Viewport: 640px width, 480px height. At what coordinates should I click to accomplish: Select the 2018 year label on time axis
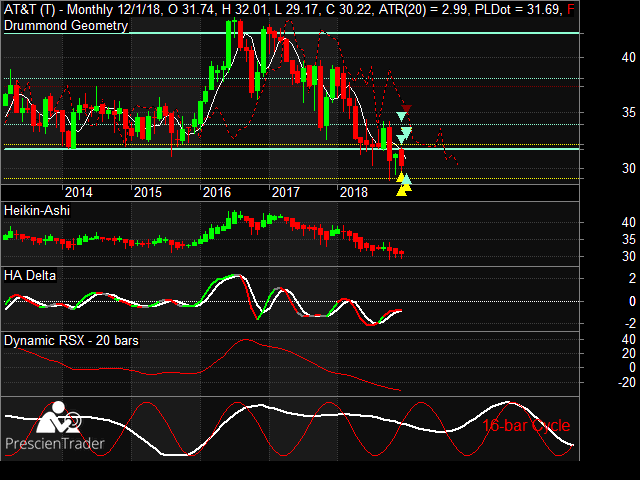click(354, 192)
